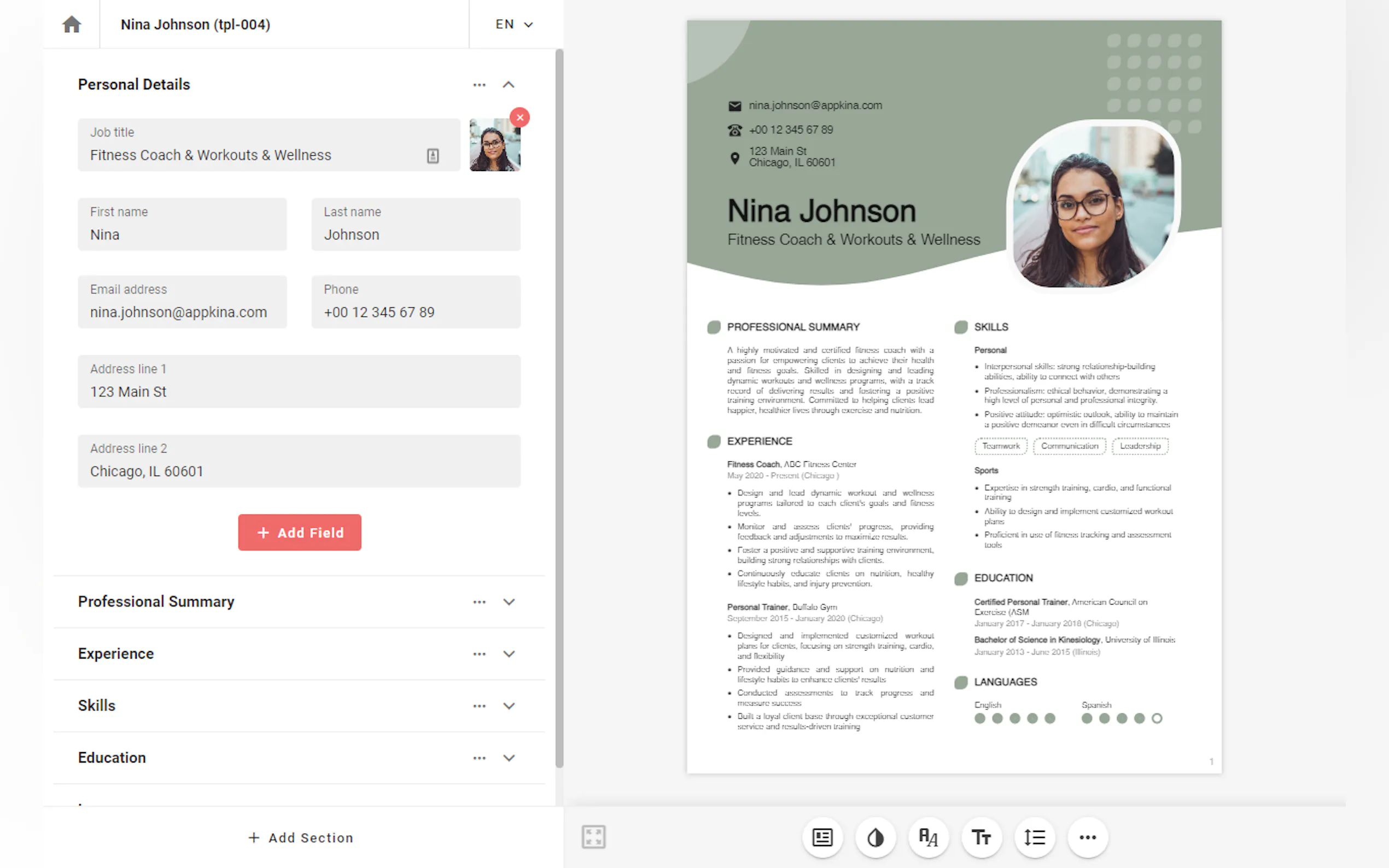Viewport: 1389px width, 868px height.
Task: Open the color theme picker
Action: pyautogui.click(x=876, y=837)
